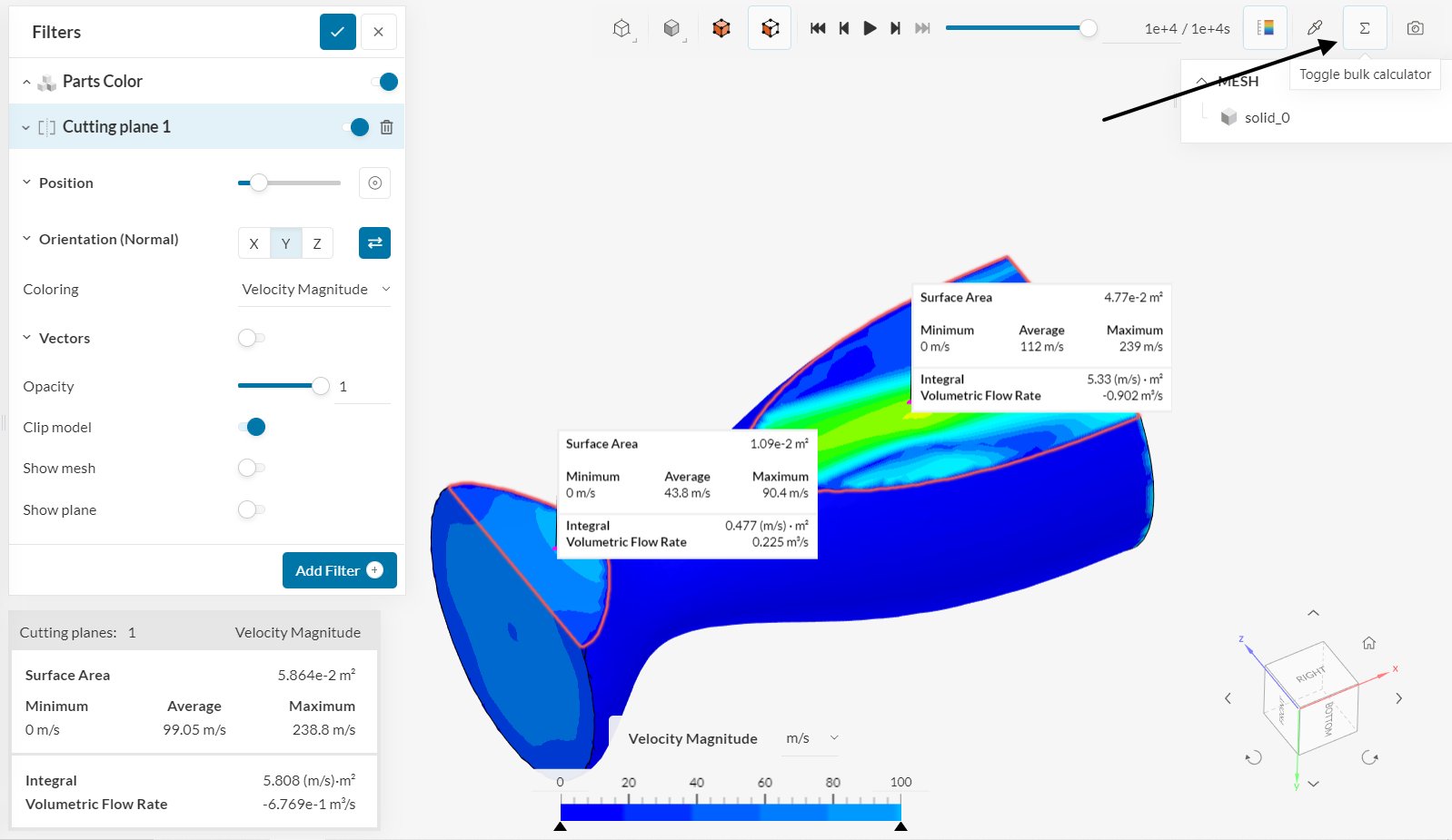Select the orange cube surfaces render mode

coord(721,28)
